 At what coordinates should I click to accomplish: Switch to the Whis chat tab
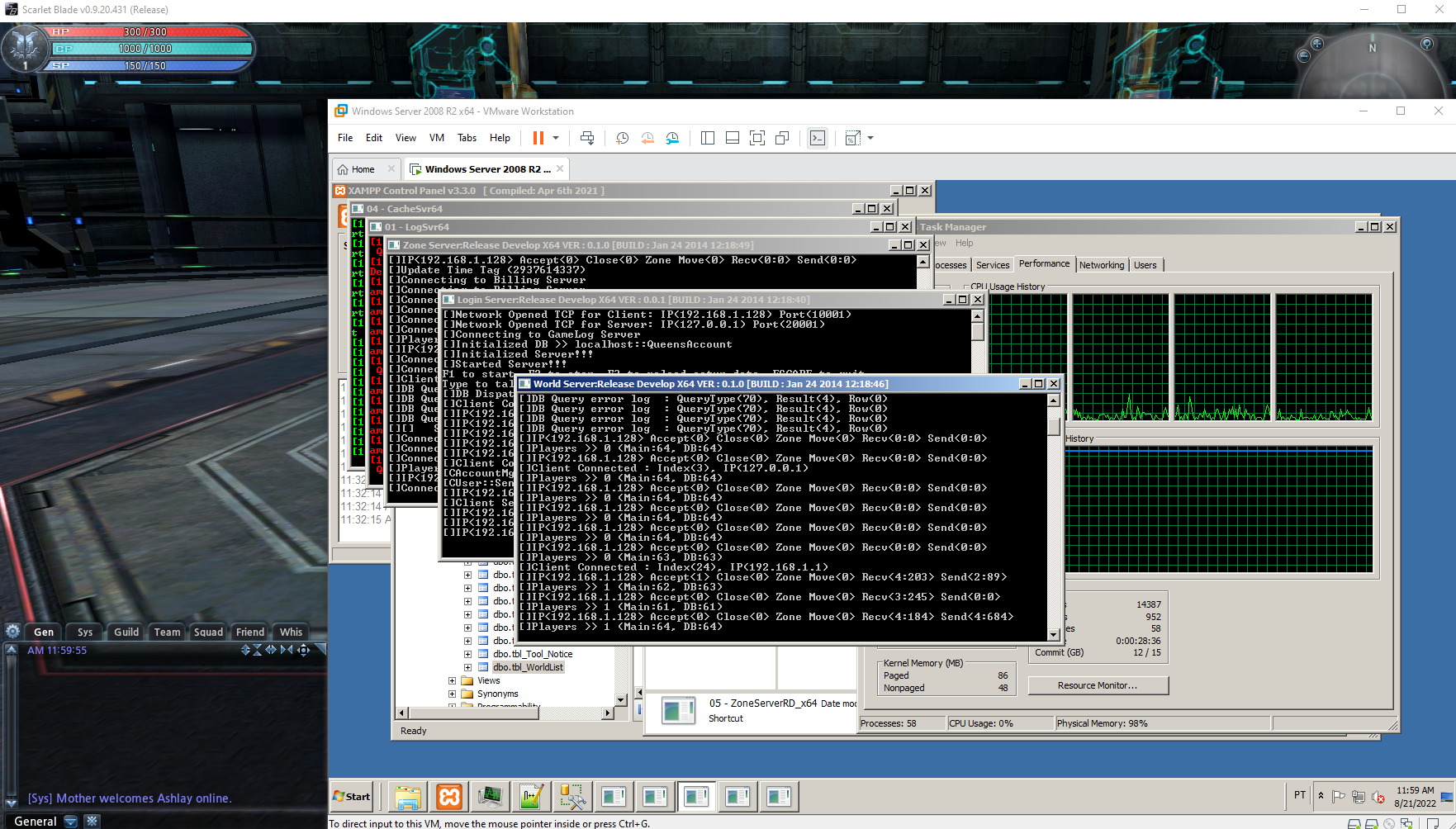291,632
